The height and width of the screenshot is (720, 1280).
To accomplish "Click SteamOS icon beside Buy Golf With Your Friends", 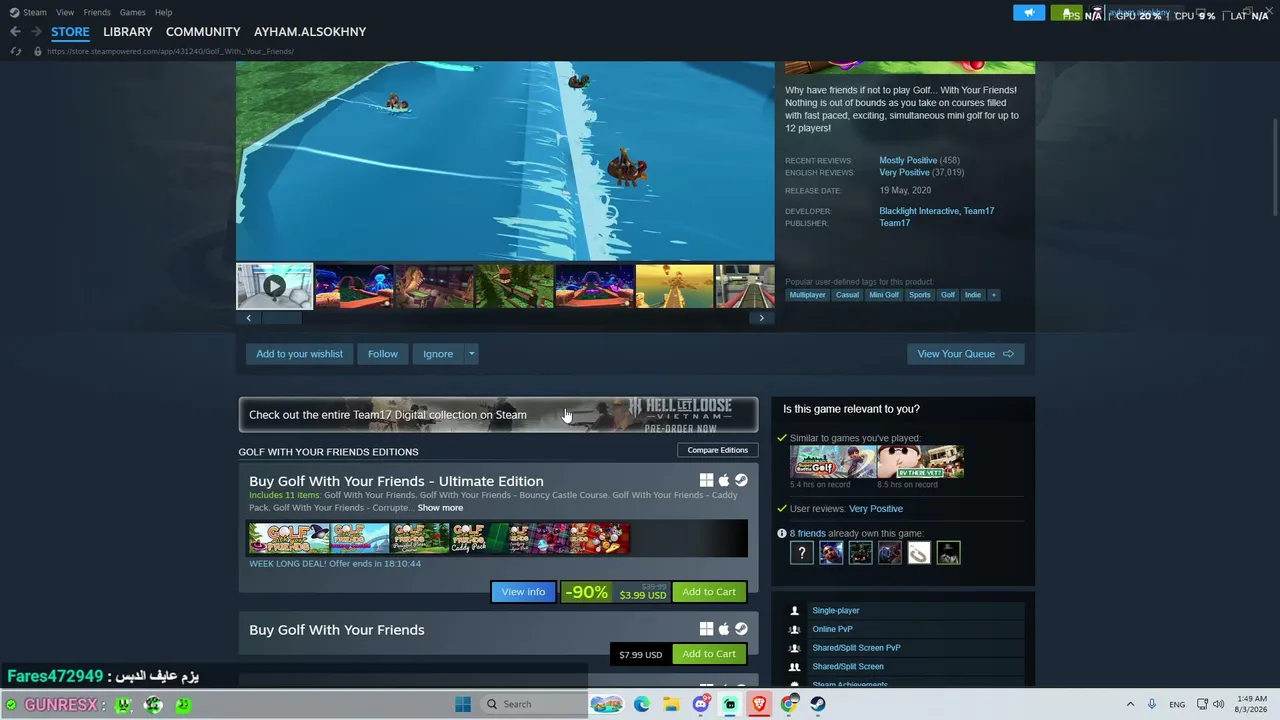I will [741, 629].
